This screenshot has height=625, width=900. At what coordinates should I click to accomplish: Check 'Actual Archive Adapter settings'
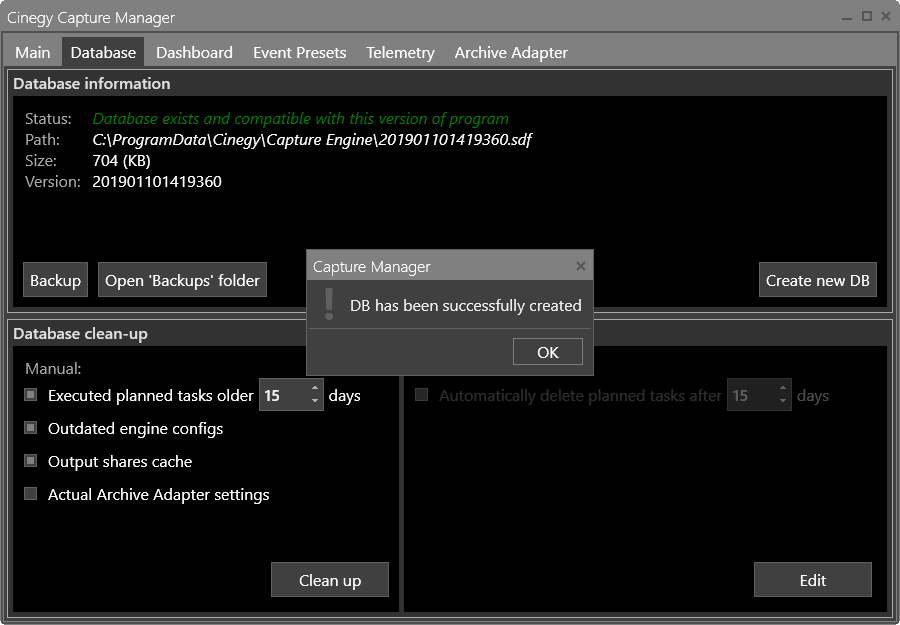[30, 494]
